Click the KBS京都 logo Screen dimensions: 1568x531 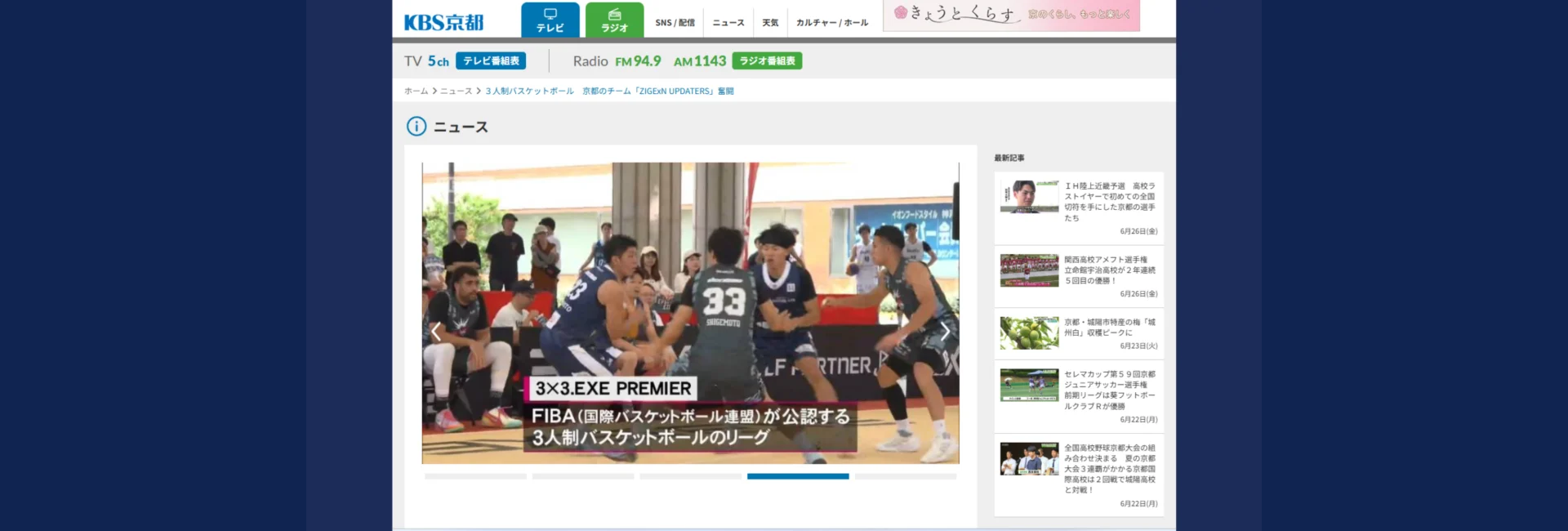click(444, 22)
